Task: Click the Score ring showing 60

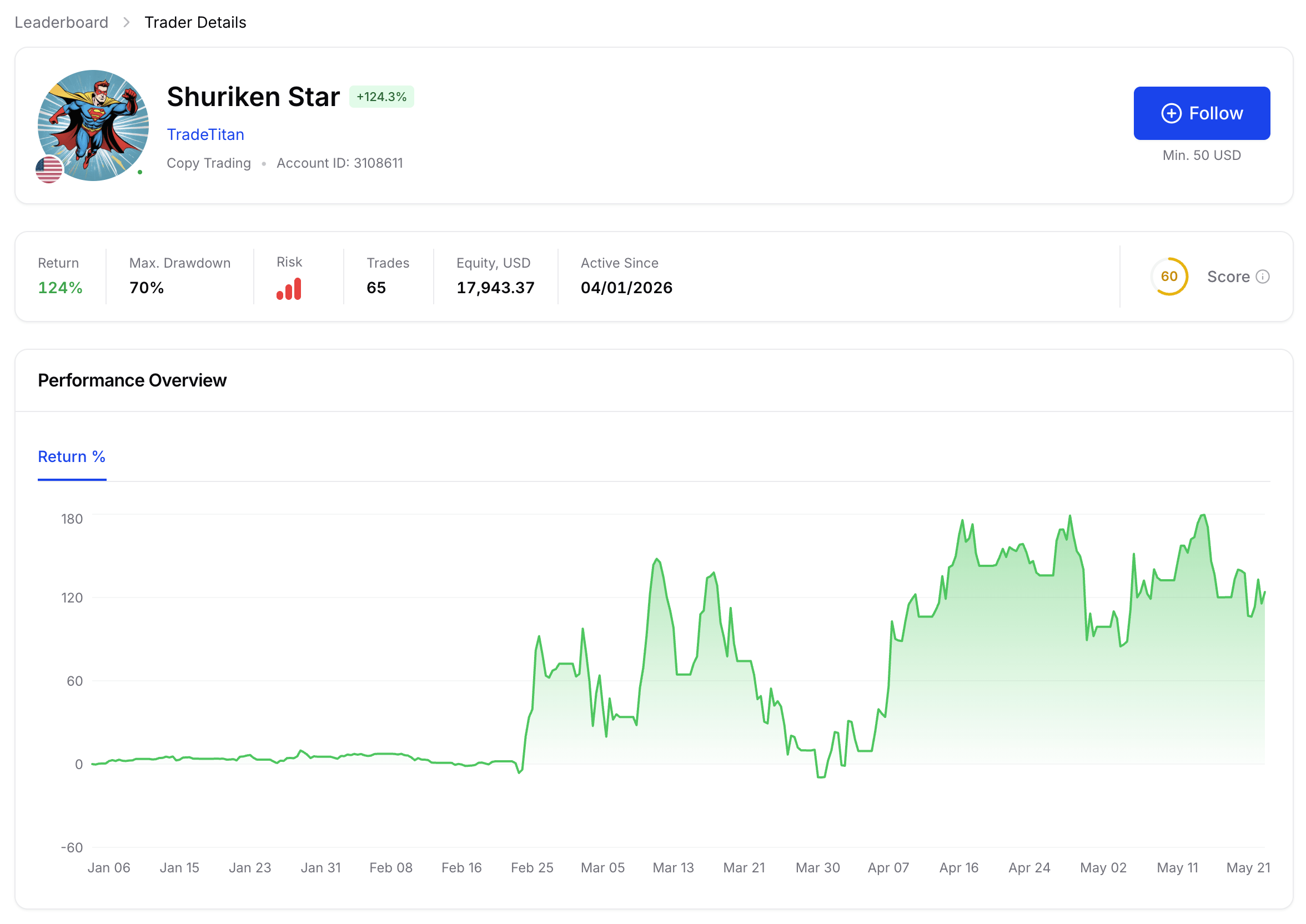Action: click(x=1169, y=277)
